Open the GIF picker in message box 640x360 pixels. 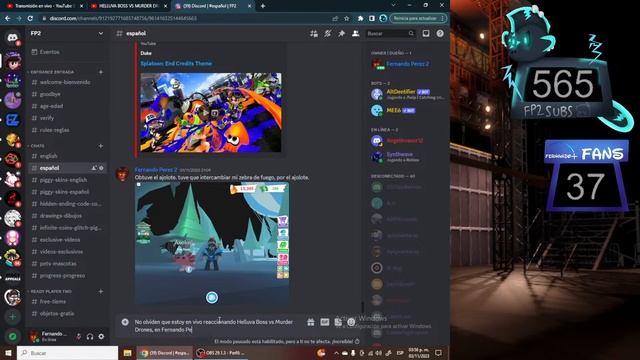pyautogui.click(x=324, y=322)
